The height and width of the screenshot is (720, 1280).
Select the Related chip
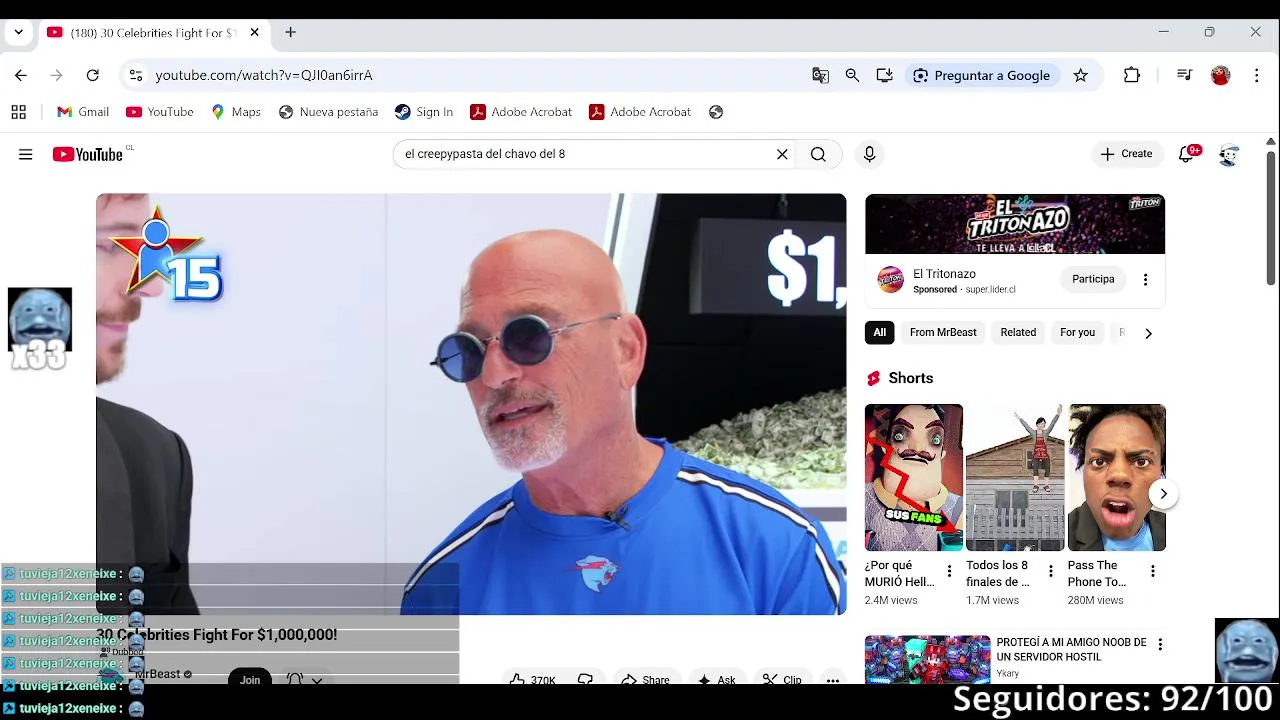[x=1018, y=332]
